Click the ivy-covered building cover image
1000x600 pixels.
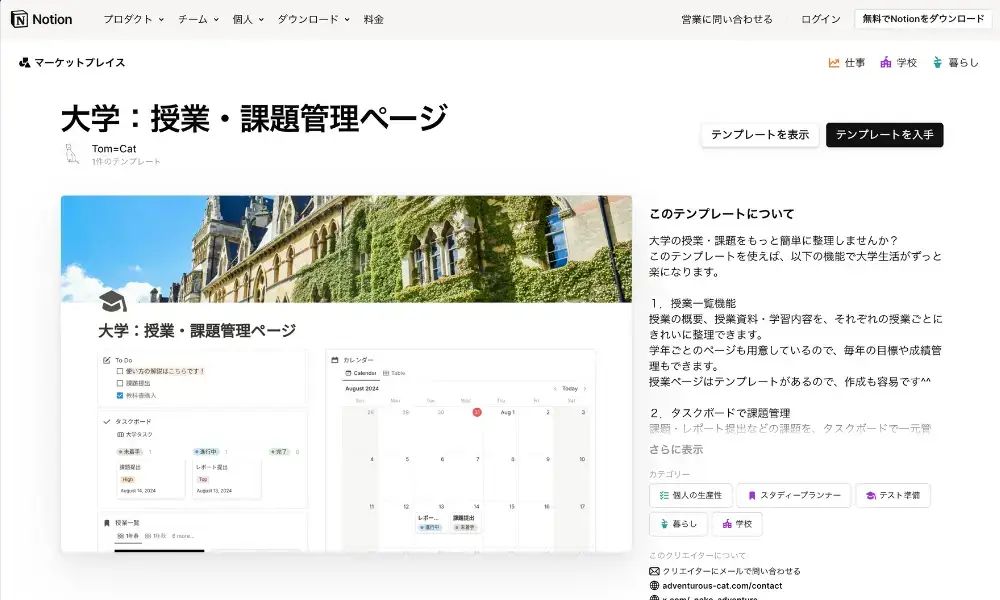tap(346, 249)
